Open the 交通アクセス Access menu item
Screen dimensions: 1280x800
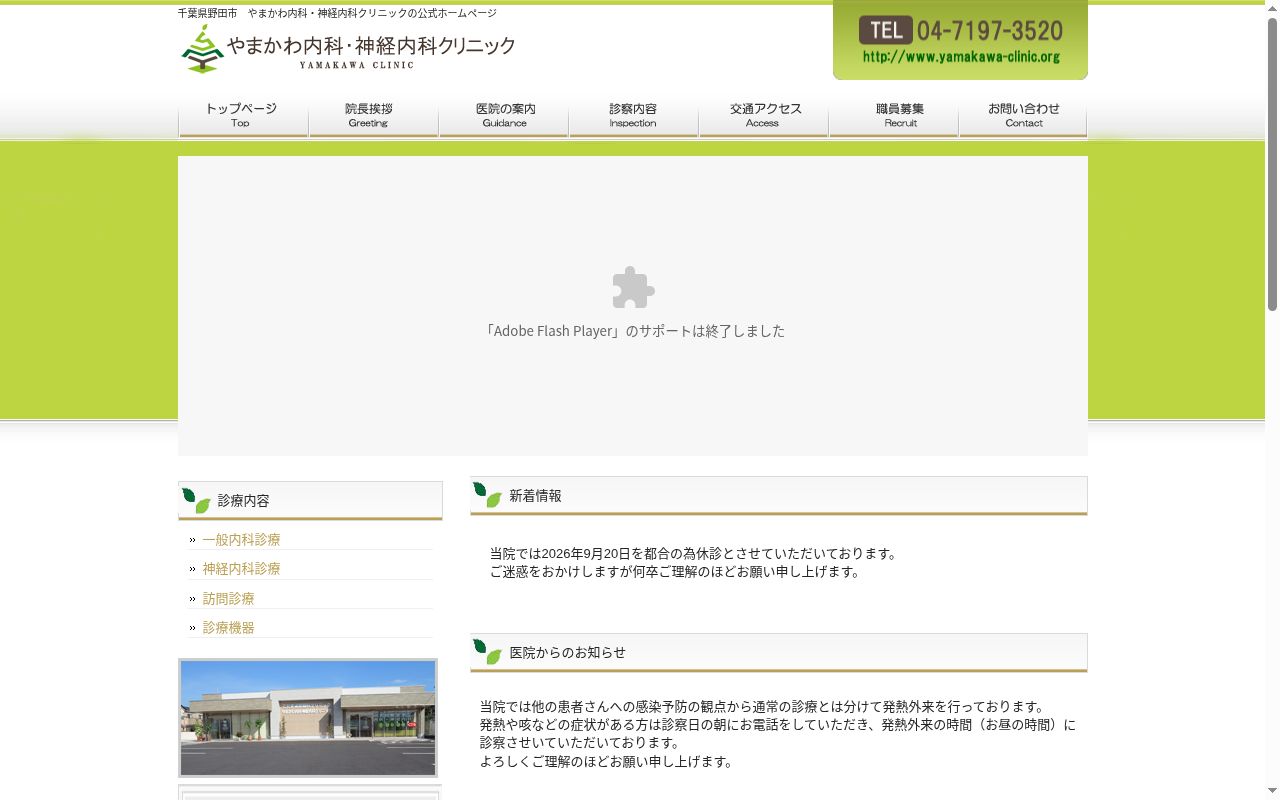763,116
